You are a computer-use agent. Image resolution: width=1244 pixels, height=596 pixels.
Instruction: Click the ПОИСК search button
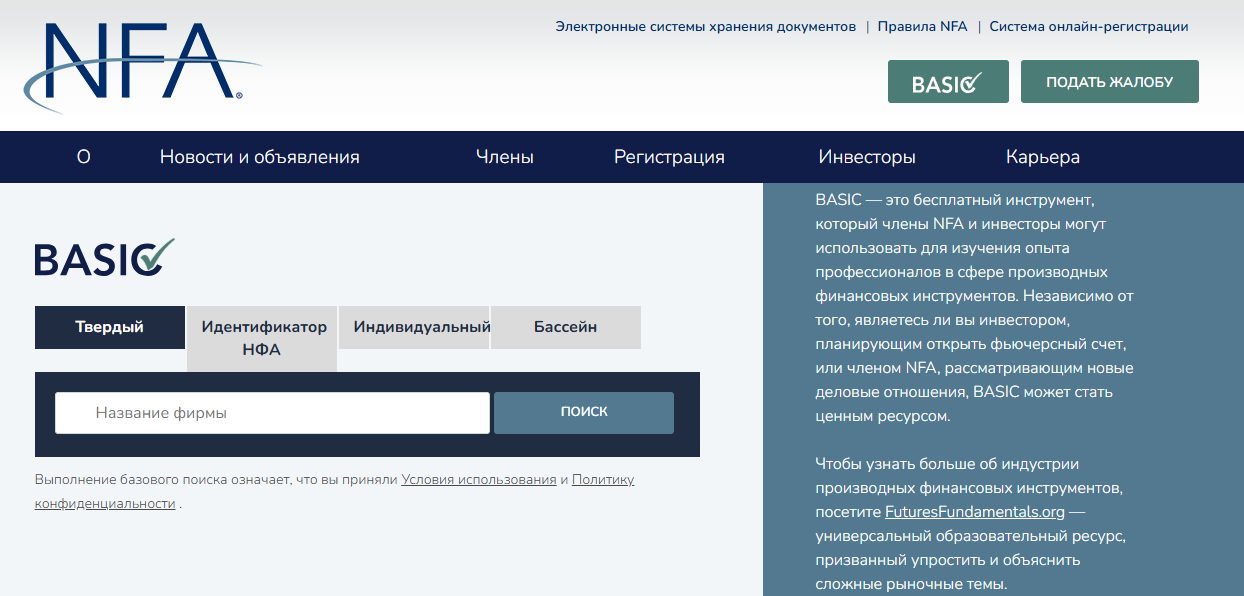click(x=584, y=412)
